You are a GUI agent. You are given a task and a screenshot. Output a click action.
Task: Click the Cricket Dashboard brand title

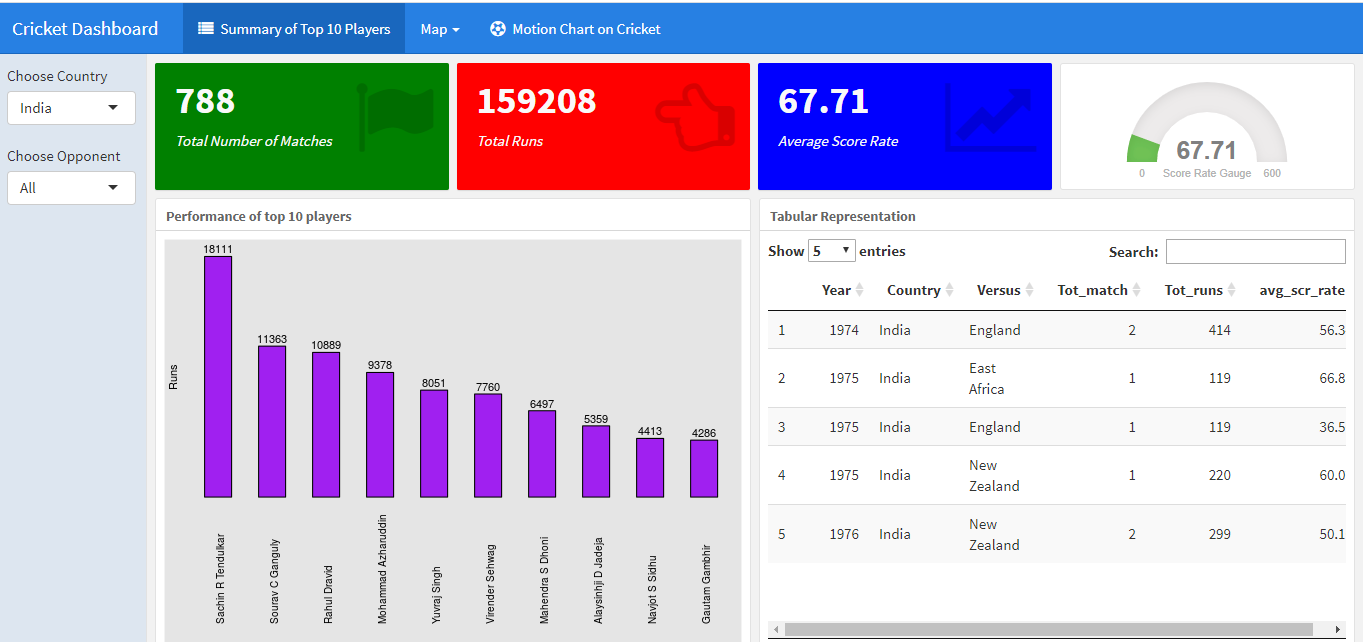point(85,29)
